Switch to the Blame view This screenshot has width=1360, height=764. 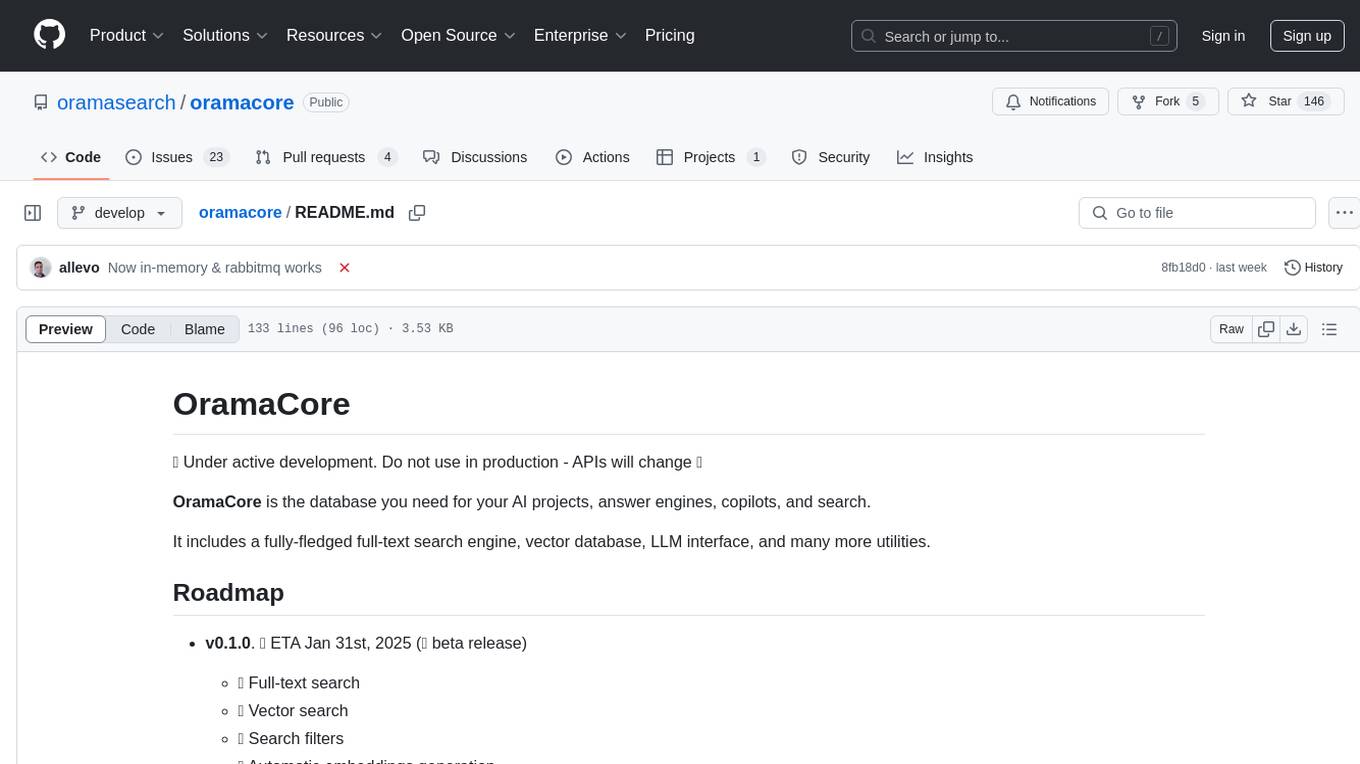coord(205,329)
